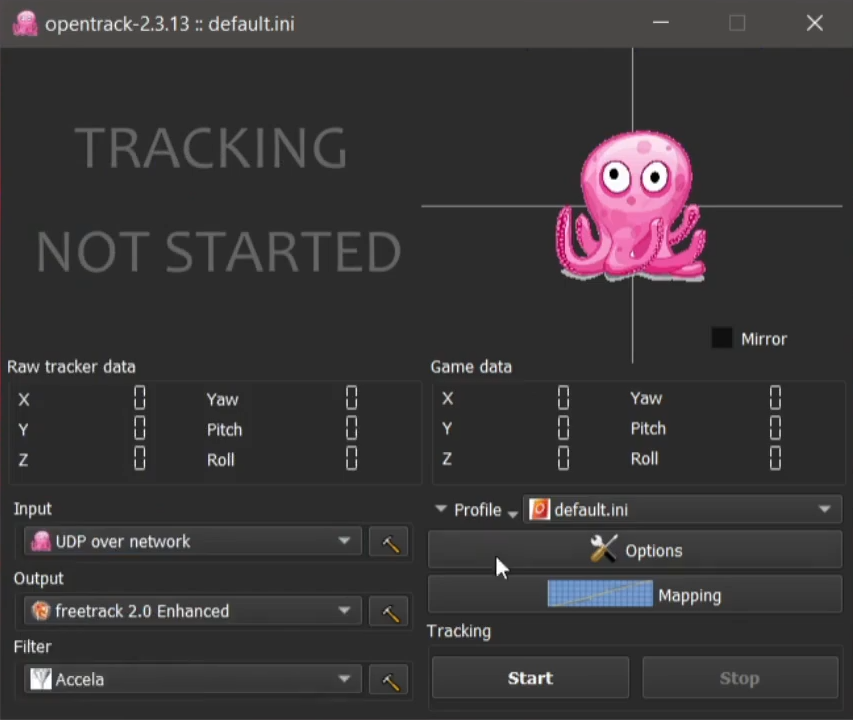
Task: Open the Profile menu button
Action: 477,510
